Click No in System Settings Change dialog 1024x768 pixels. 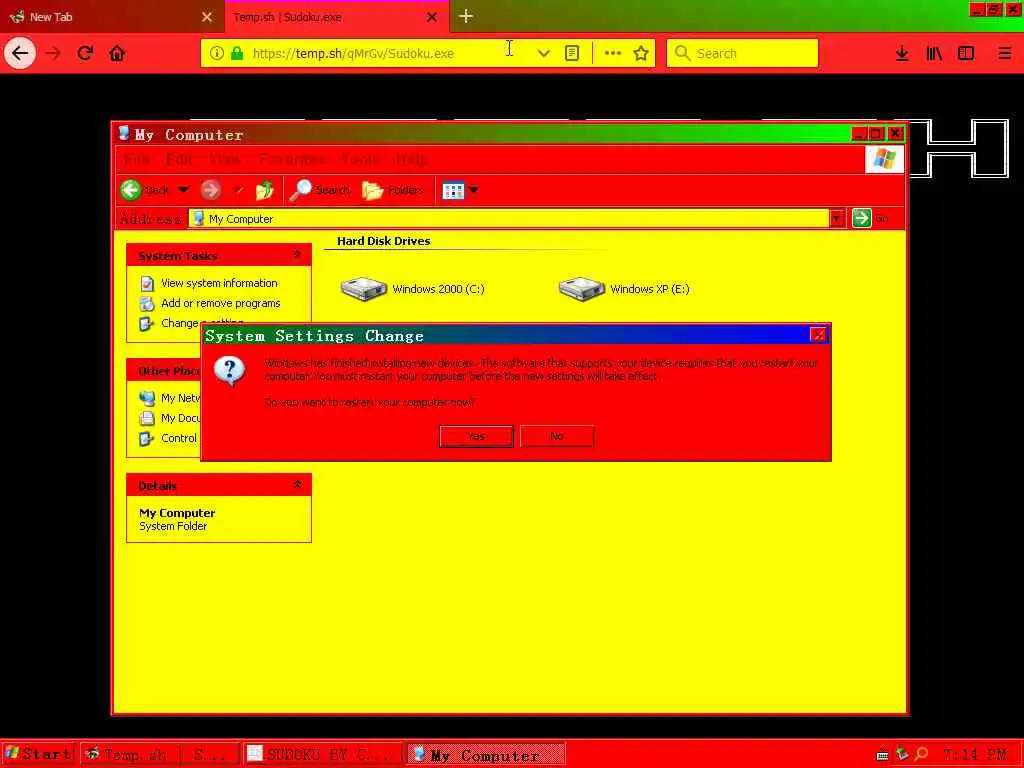coord(556,436)
